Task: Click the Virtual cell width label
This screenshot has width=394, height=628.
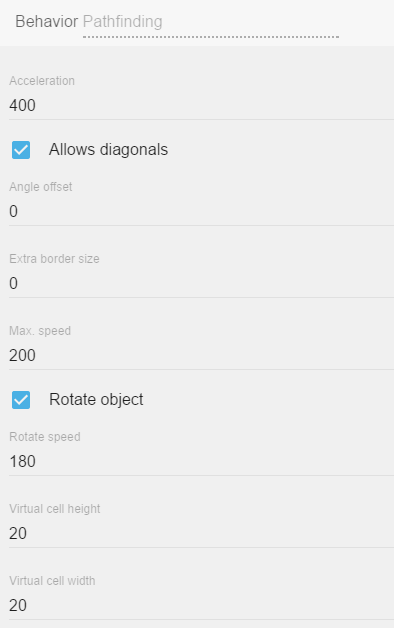Action: [x=52, y=581]
